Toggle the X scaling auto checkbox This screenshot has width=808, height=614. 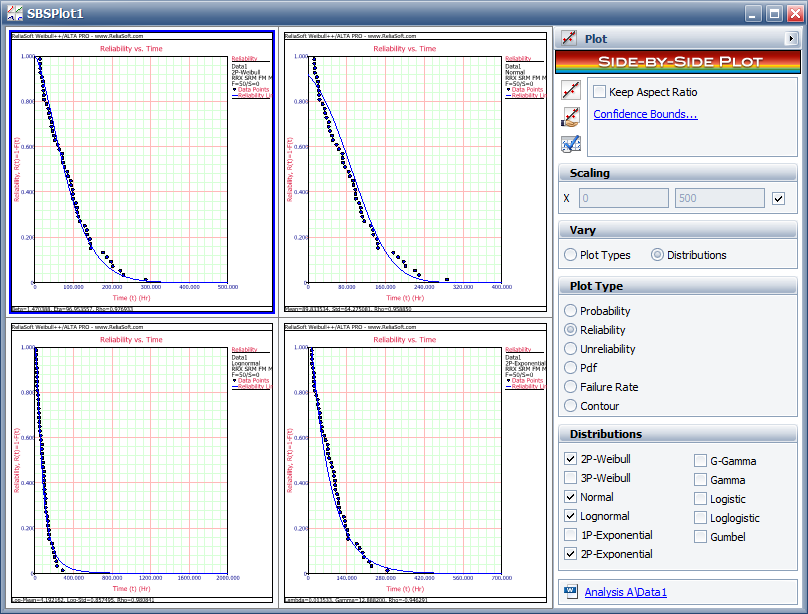(779, 199)
